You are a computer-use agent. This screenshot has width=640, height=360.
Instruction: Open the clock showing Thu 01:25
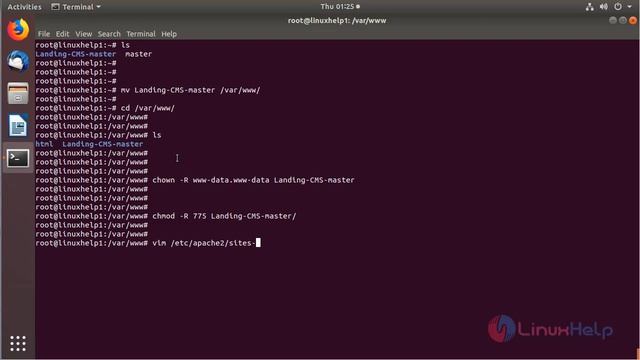coord(340,7)
